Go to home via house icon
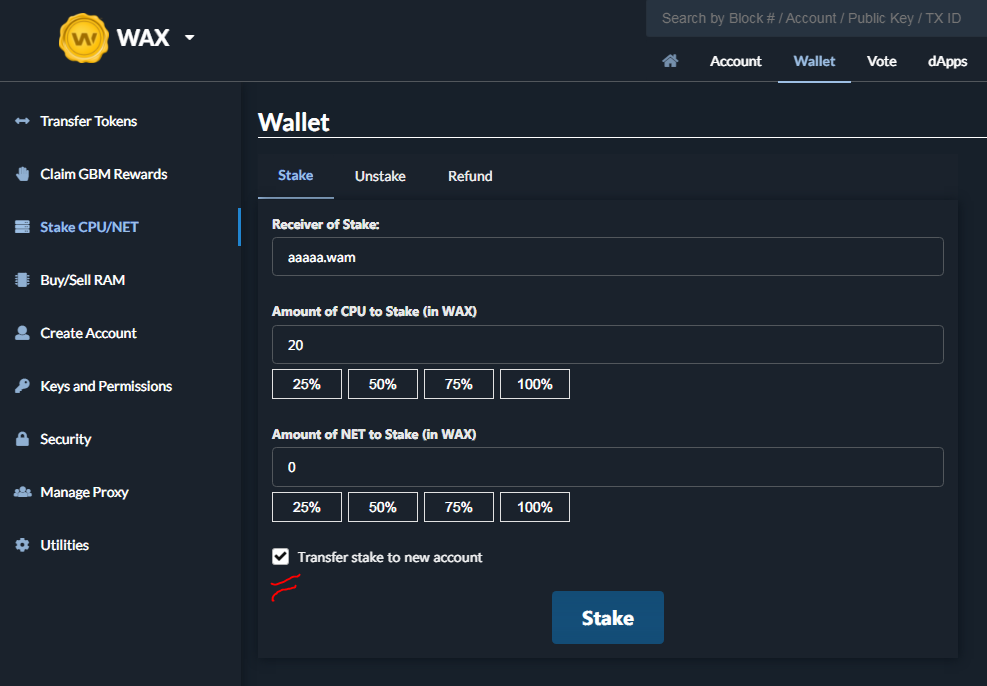Image resolution: width=987 pixels, height=686 pixels. pos(670,61)
